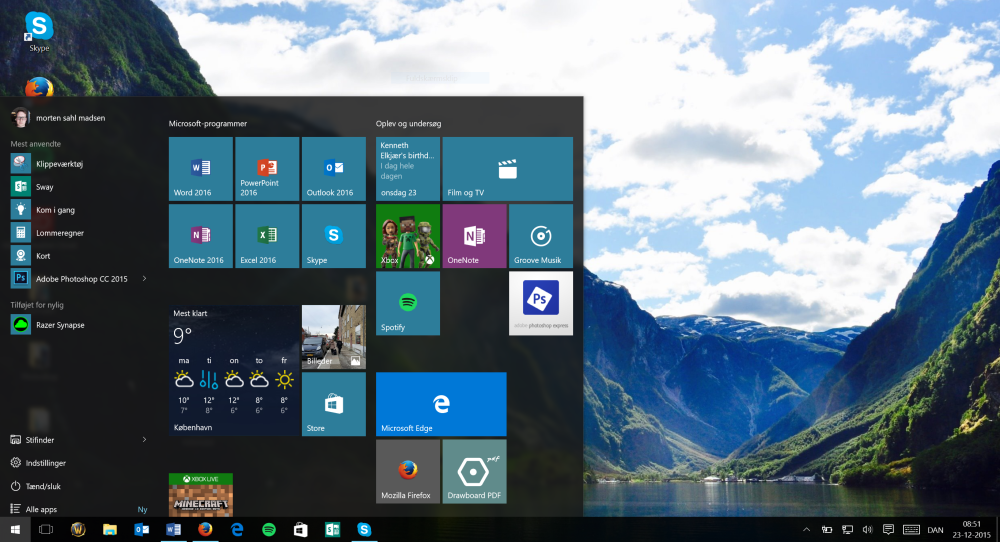Viewport: 1000px width, 542px height.
Task: Launch PowerPoint 2016 from Start tiles
Action: point(267,169)
